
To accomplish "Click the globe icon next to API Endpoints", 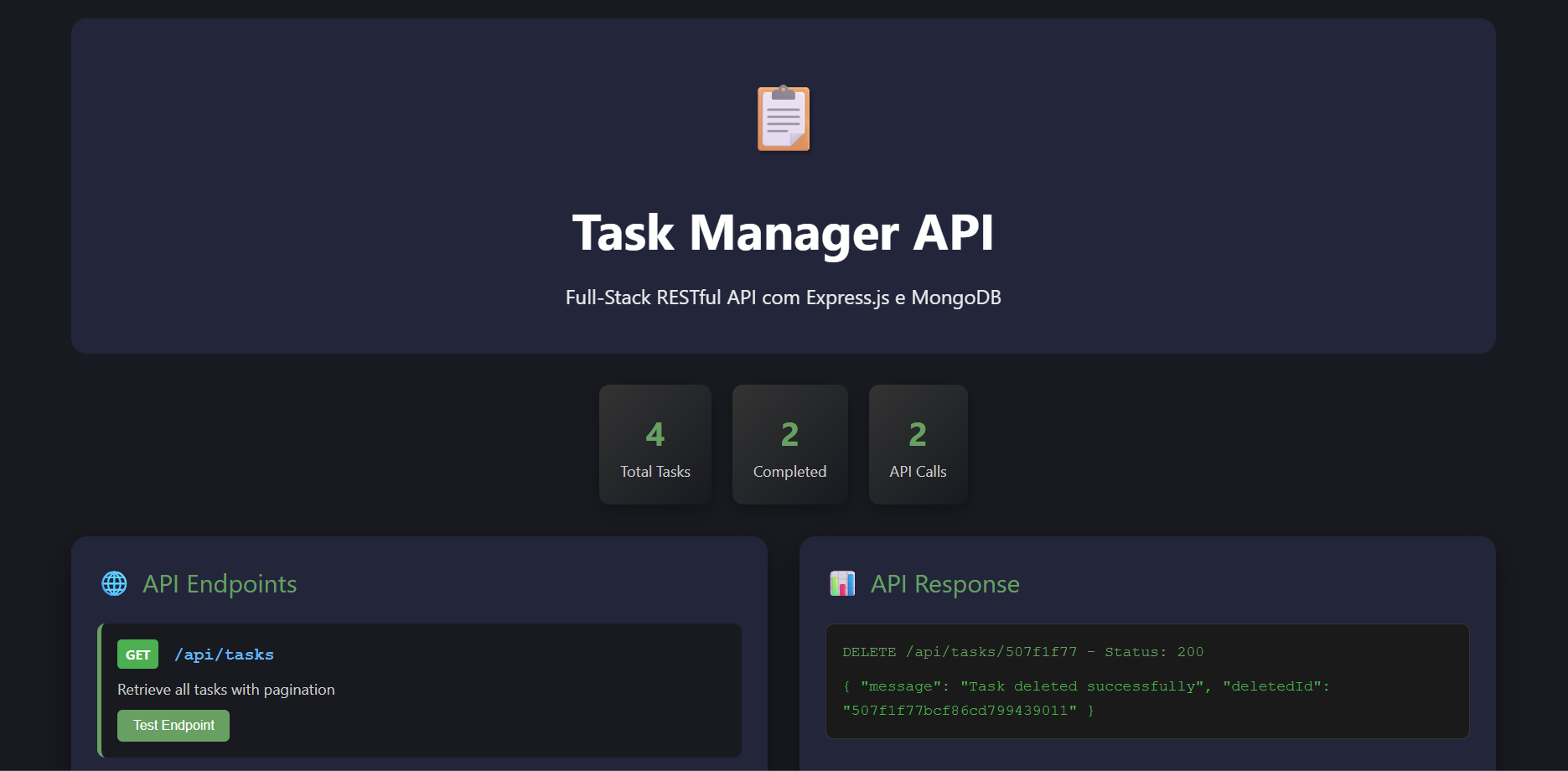I will click(114, 583).
